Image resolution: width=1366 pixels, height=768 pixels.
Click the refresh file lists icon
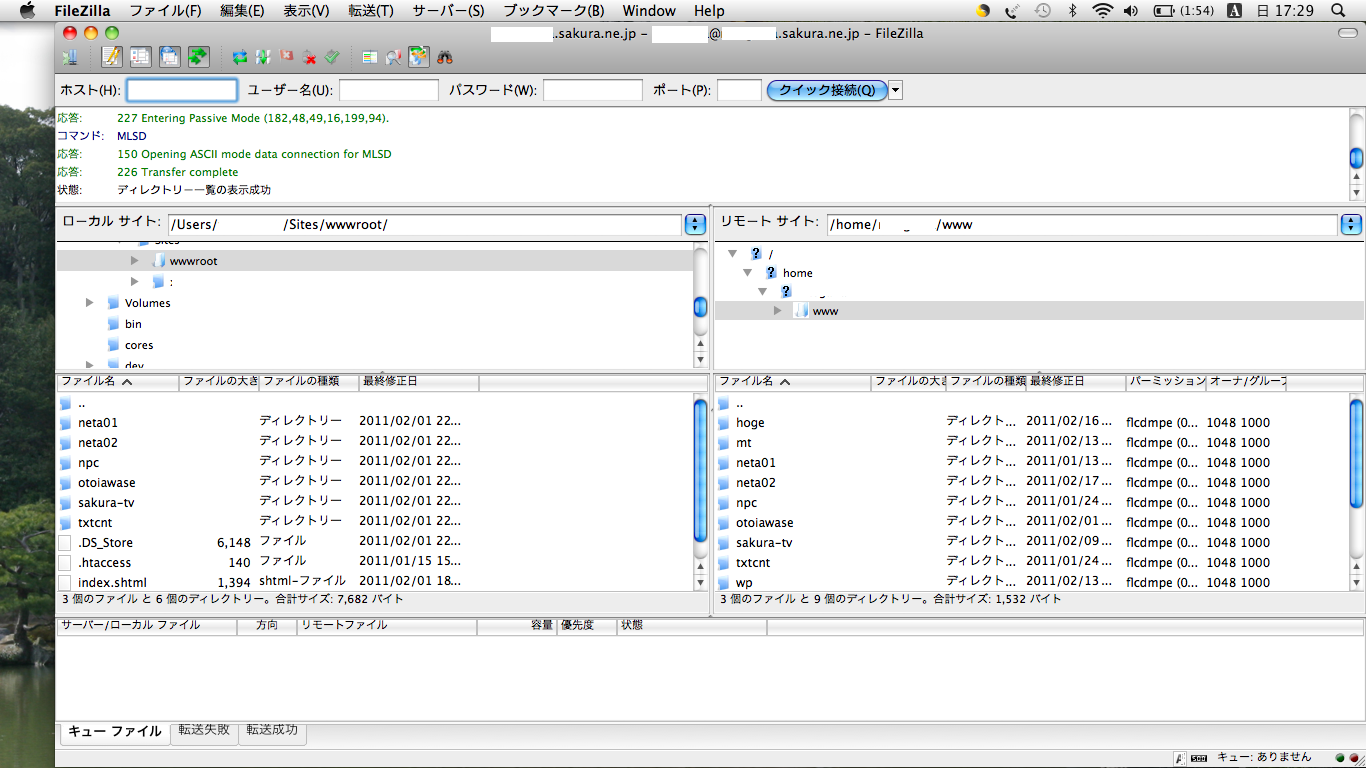pos(240,57)
